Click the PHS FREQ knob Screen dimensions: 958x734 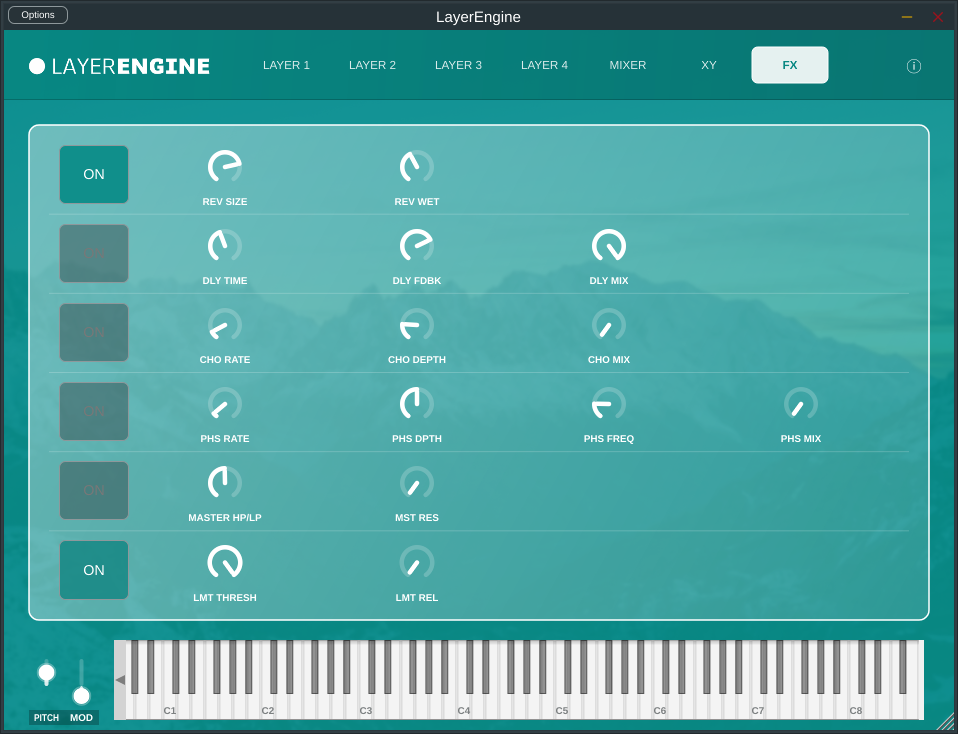coord(609,403)
